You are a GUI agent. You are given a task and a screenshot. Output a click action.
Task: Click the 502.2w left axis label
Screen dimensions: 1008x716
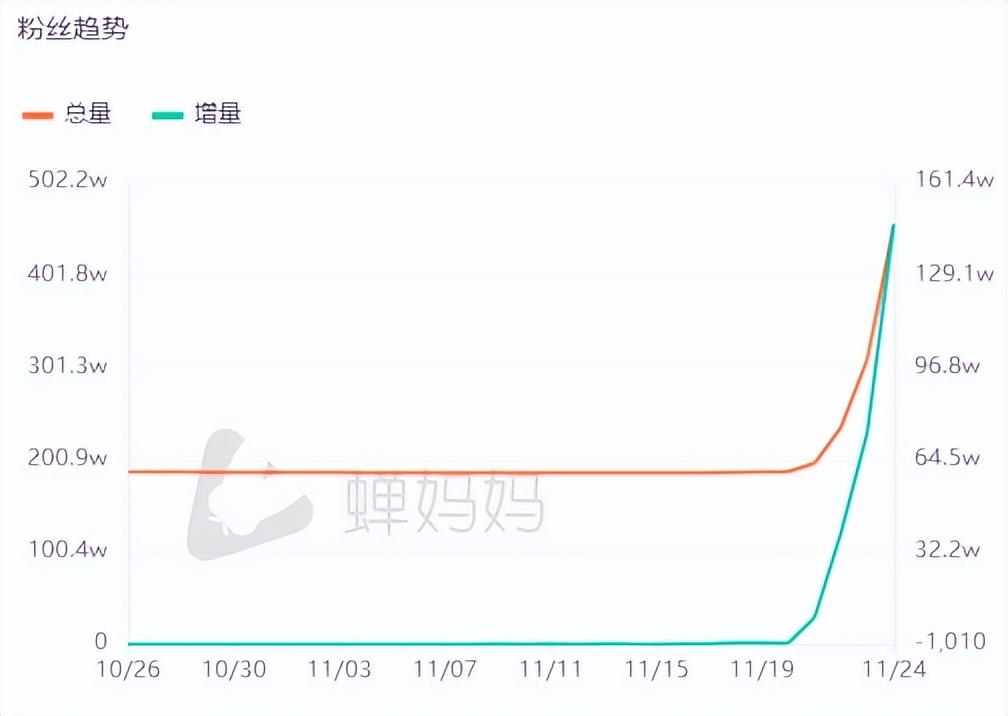68,179
